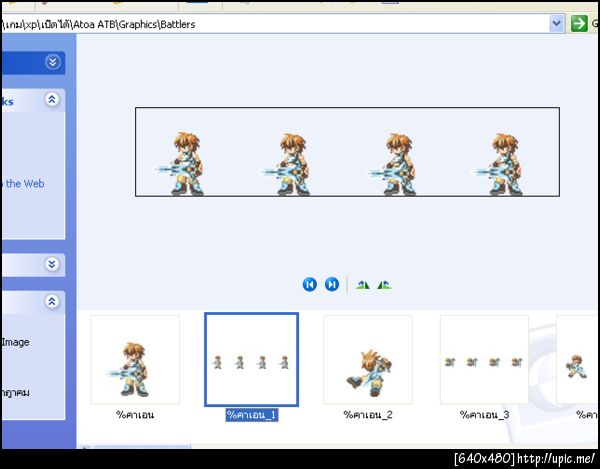Click the 'the Web' sidebar link

point(23,184)
